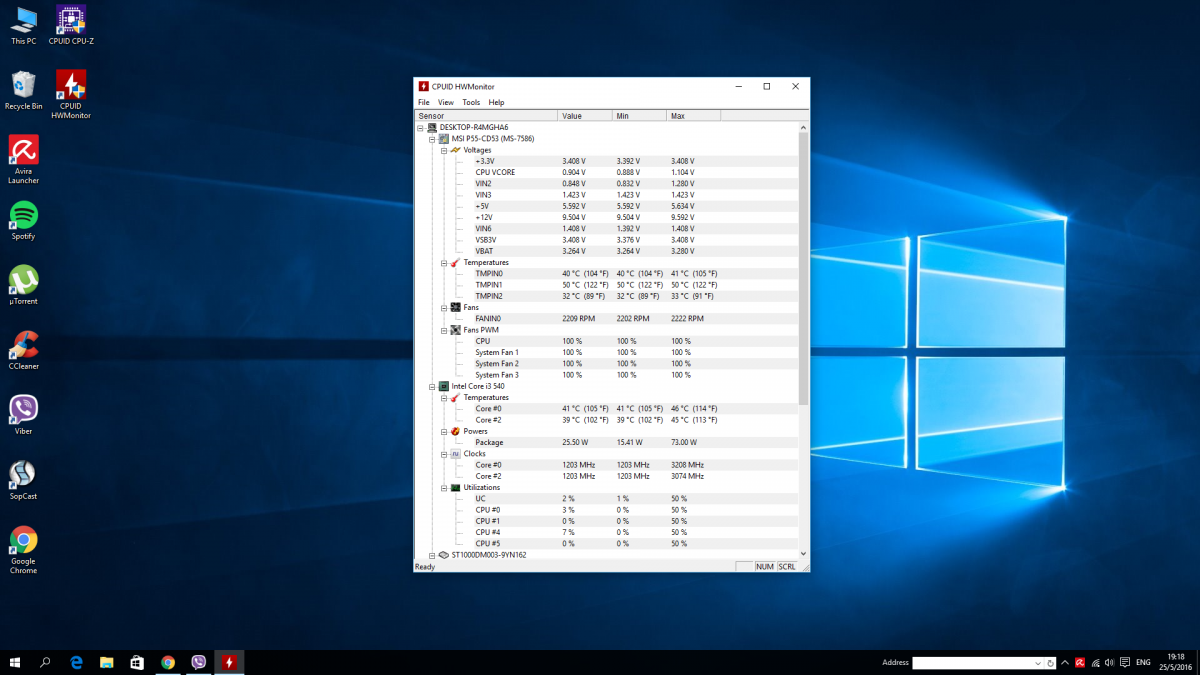Open the Windows Store taskbar icon

[137, 662]
